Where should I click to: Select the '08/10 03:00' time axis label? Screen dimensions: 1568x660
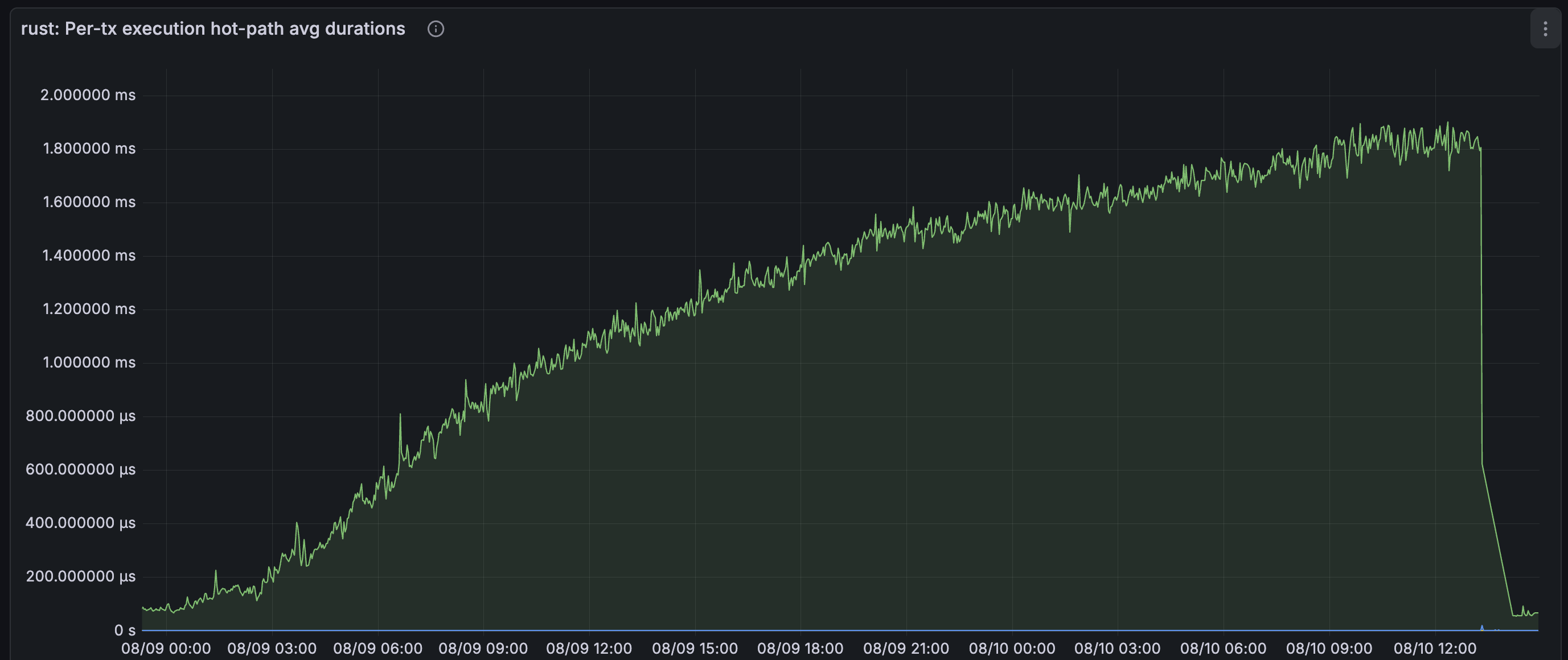[x=1118, y=649]
